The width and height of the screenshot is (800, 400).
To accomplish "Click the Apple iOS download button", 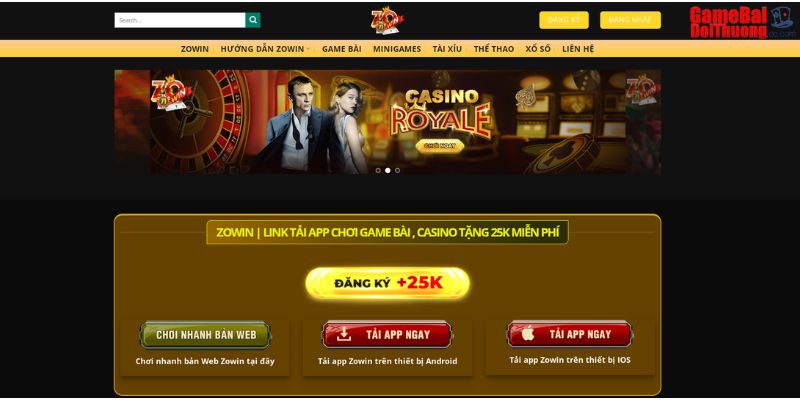I will [x=569, y=334].
